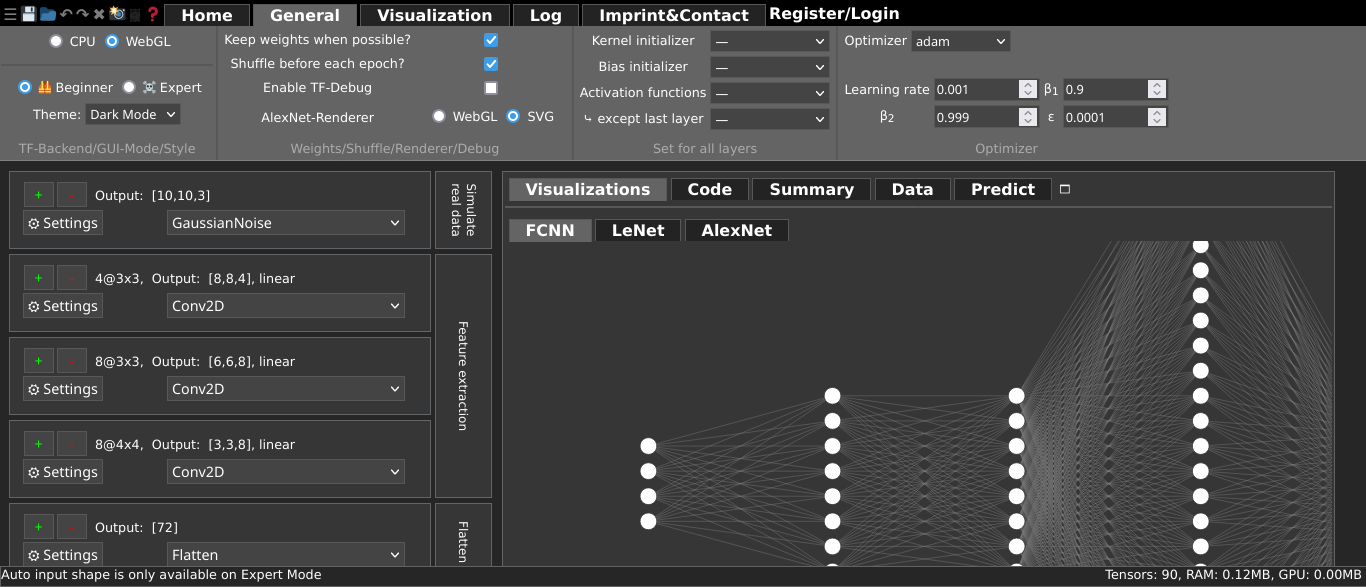The width and height of the screenshot is (1366, 587).
Task: Click minus button on 8@4x4 Conv2D layer
Action: tap(71, 444)
